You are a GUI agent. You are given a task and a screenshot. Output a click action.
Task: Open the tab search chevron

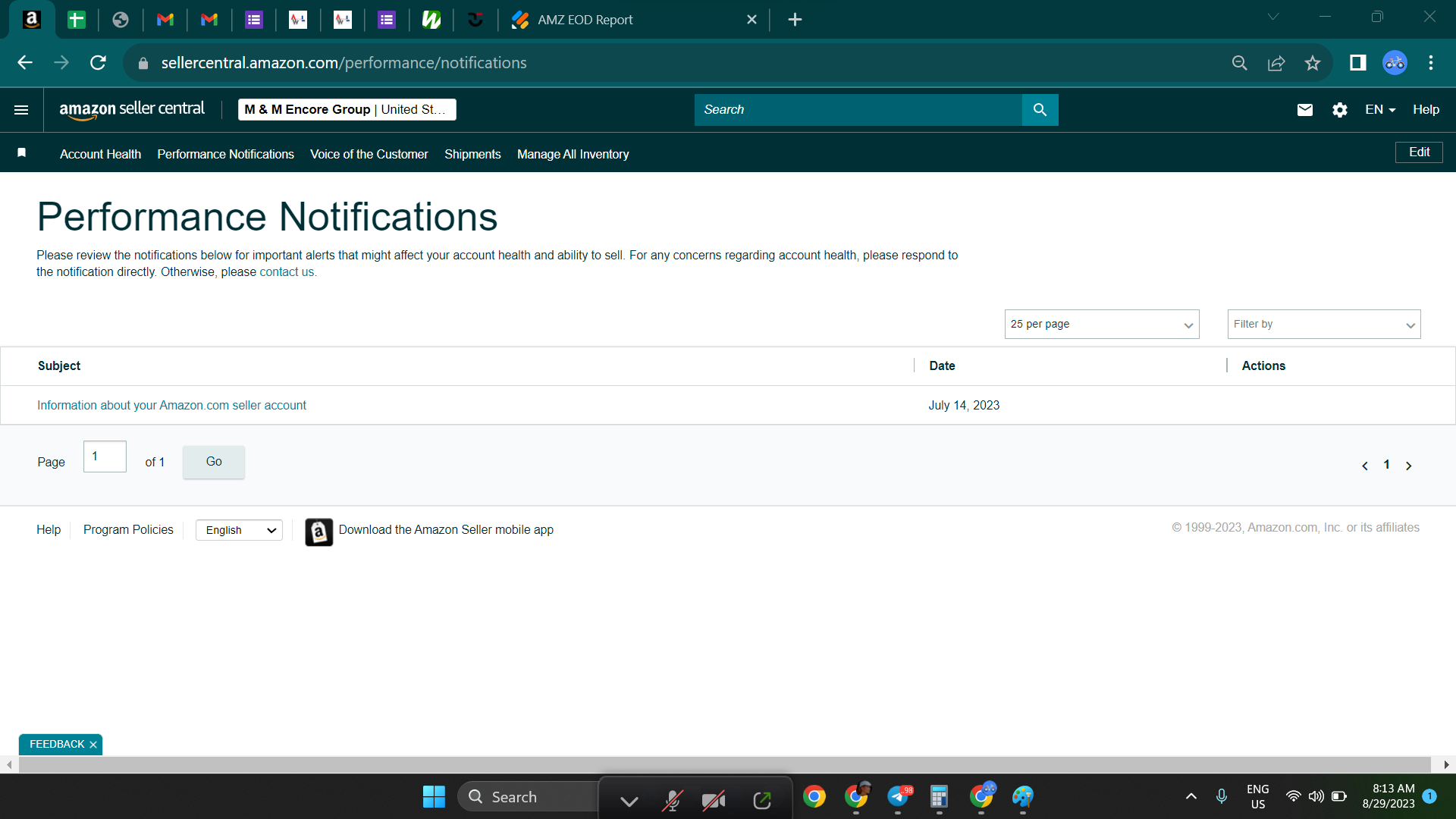tap(1273, 17)
